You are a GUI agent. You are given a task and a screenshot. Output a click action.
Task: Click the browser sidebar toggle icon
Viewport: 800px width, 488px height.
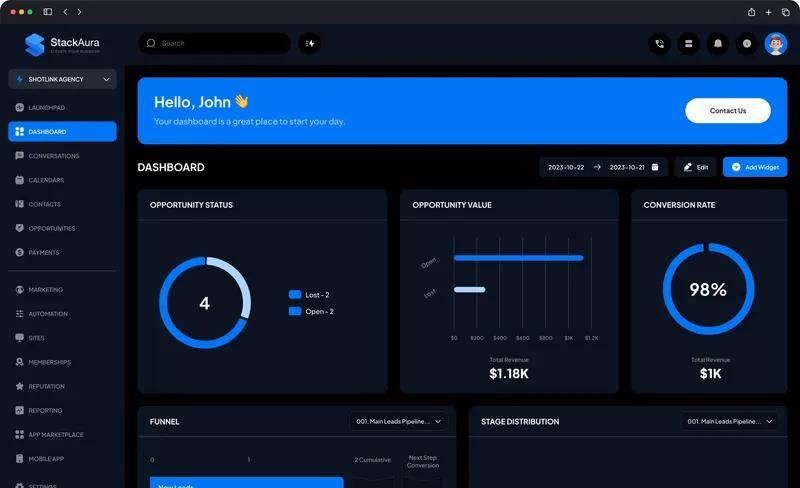47,12
